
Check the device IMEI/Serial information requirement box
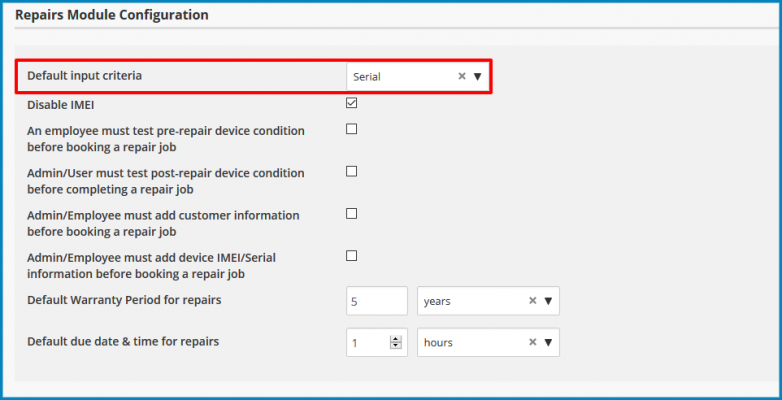352,256
